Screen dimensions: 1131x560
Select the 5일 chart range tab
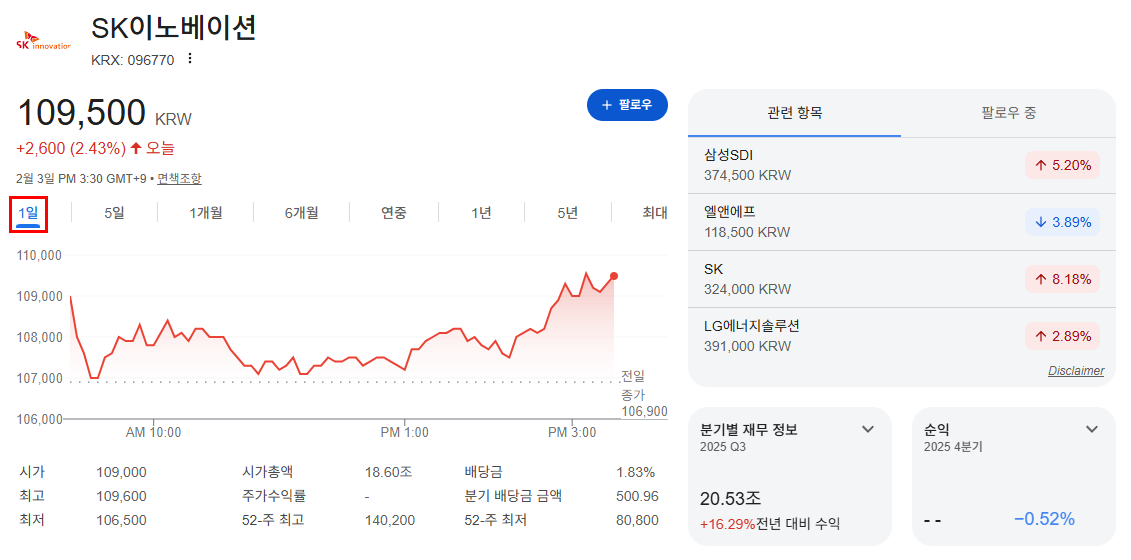(x=114, y=213)
